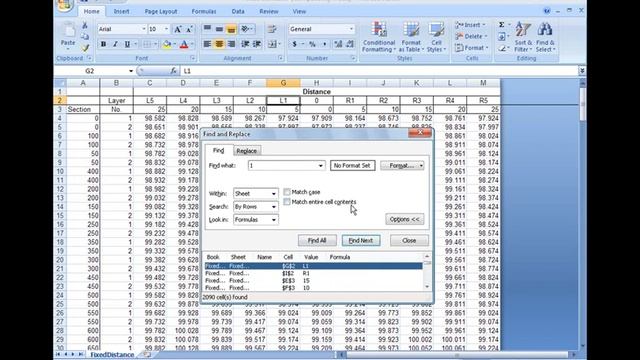Switch to the Insert ribbon tab
This screenshot has width=640, height=360.
point(121,11)
